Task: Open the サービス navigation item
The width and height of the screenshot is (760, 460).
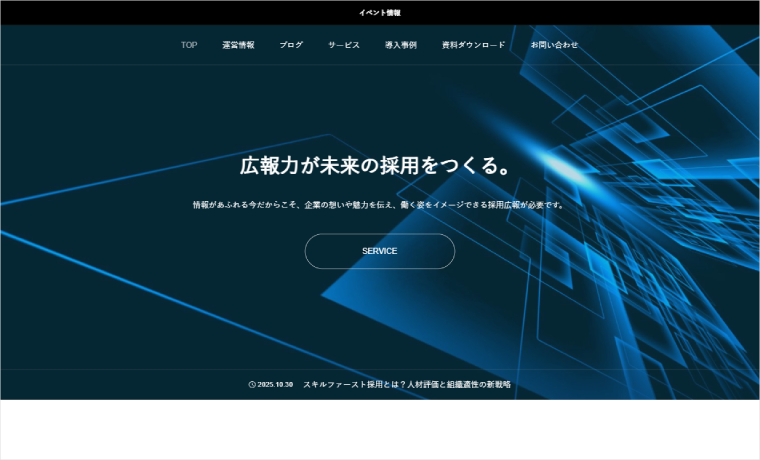Action: (344, 45)
